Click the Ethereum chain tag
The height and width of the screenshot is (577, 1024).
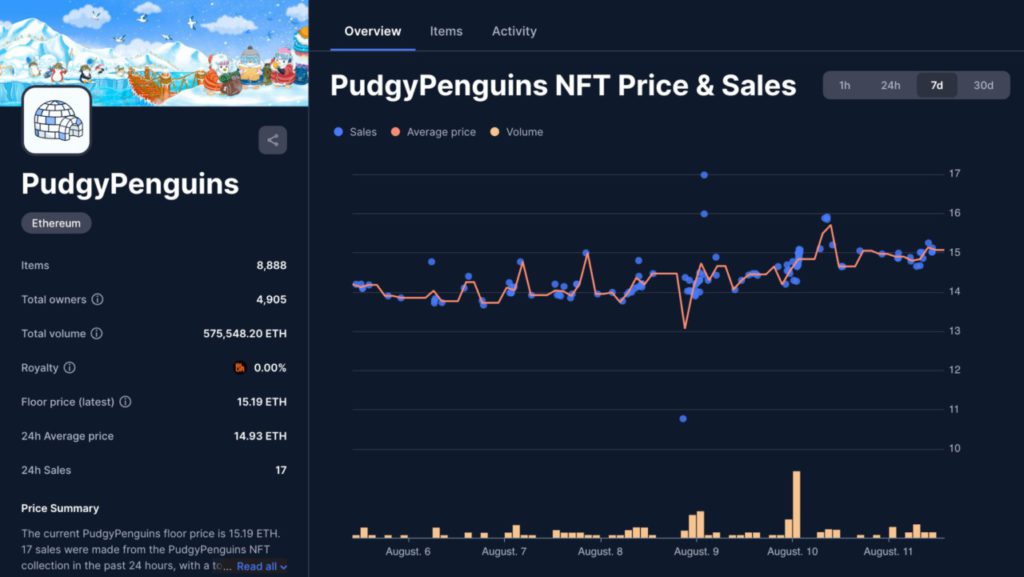point(56,223)
